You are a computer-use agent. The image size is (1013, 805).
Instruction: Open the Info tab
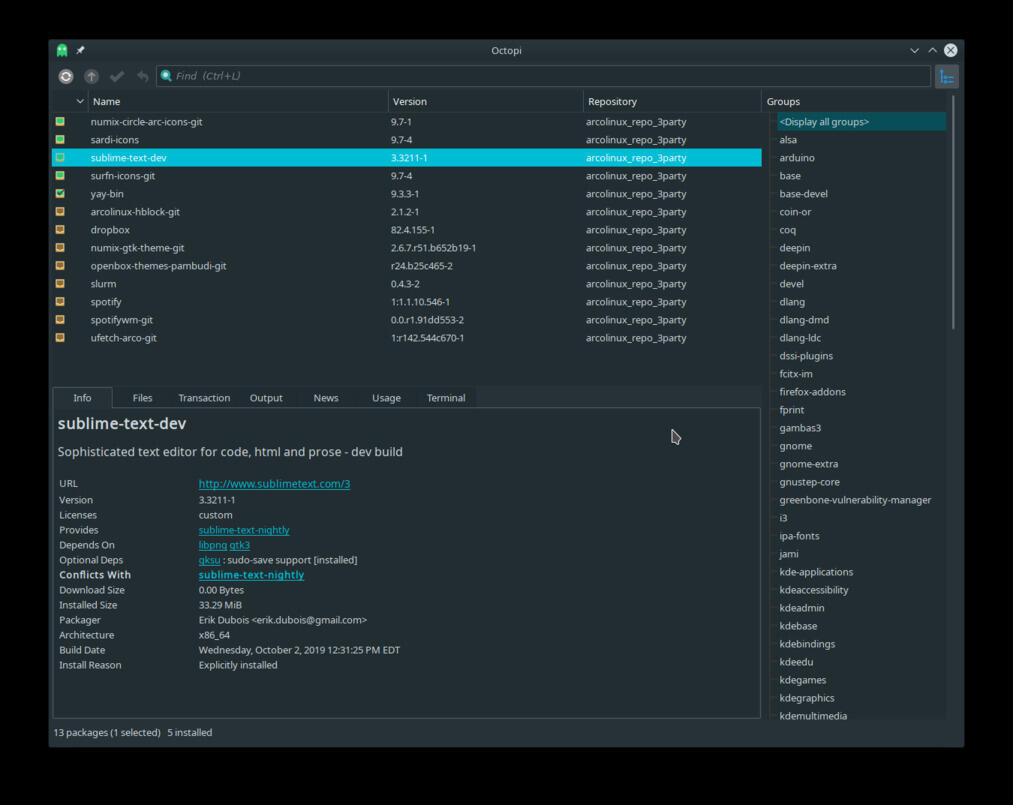coord(82,398)
